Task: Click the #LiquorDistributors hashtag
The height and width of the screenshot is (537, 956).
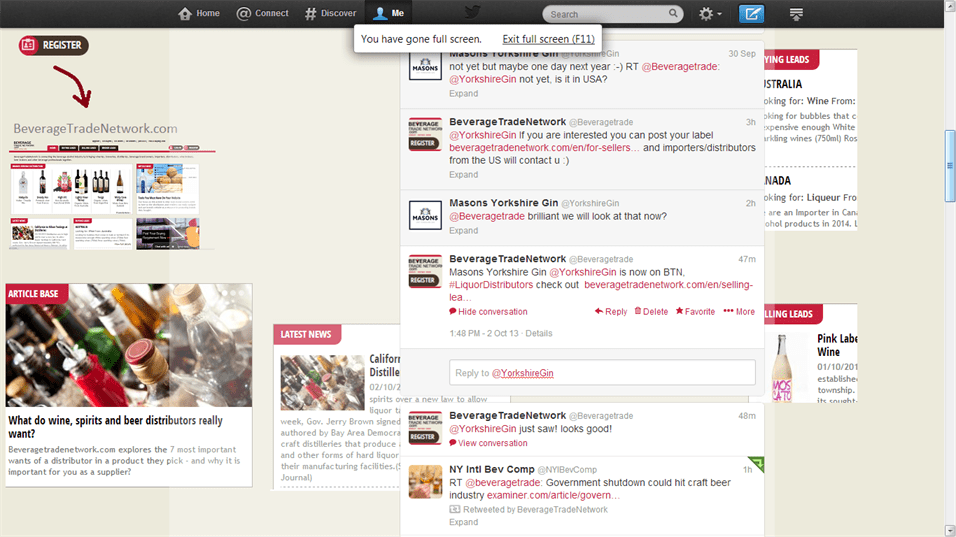Action: click(491, 285)
